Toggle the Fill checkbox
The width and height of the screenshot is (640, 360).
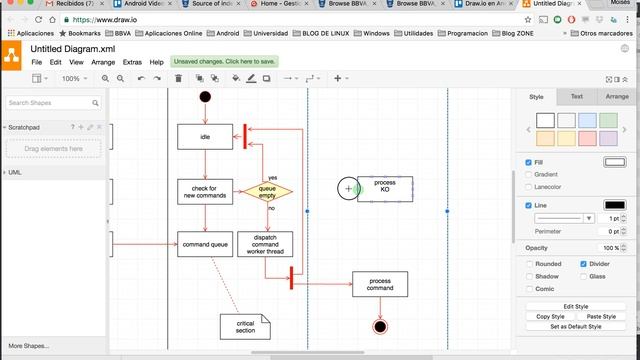click(x=528, y=162)
